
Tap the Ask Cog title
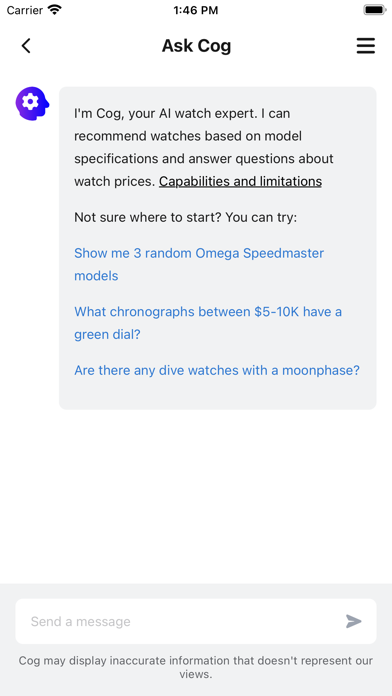click(196, 46)
